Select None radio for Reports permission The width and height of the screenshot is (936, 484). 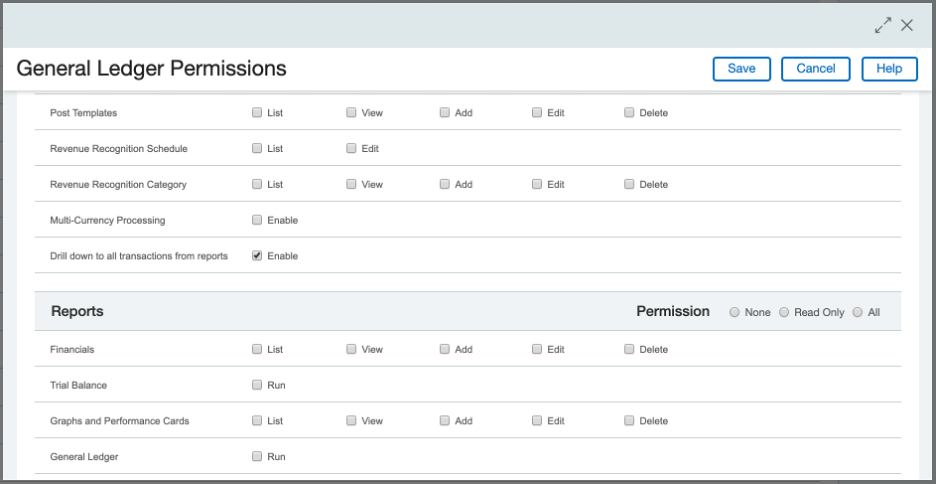[x=735, y=312]
